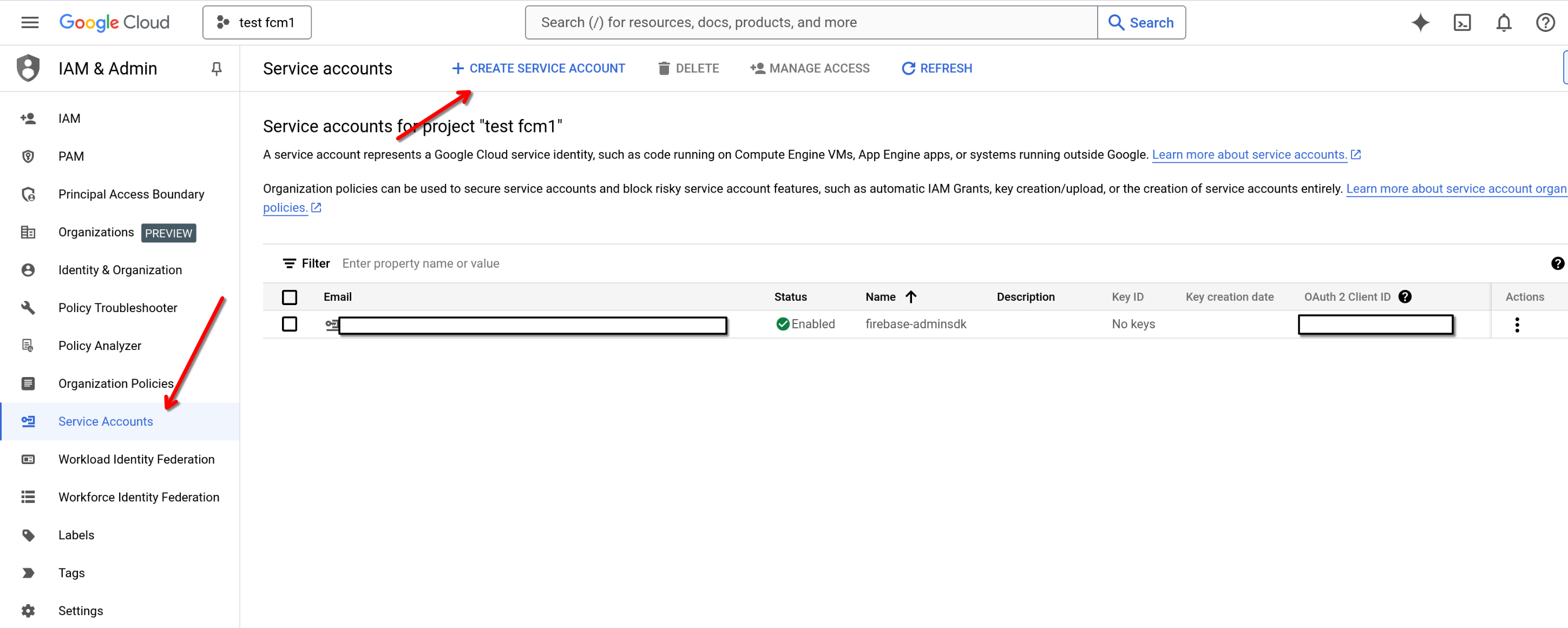The width and height of the screenshot is (1568, 628).
Task: Open the navigation hamburger menu
Action: point(29,22)
